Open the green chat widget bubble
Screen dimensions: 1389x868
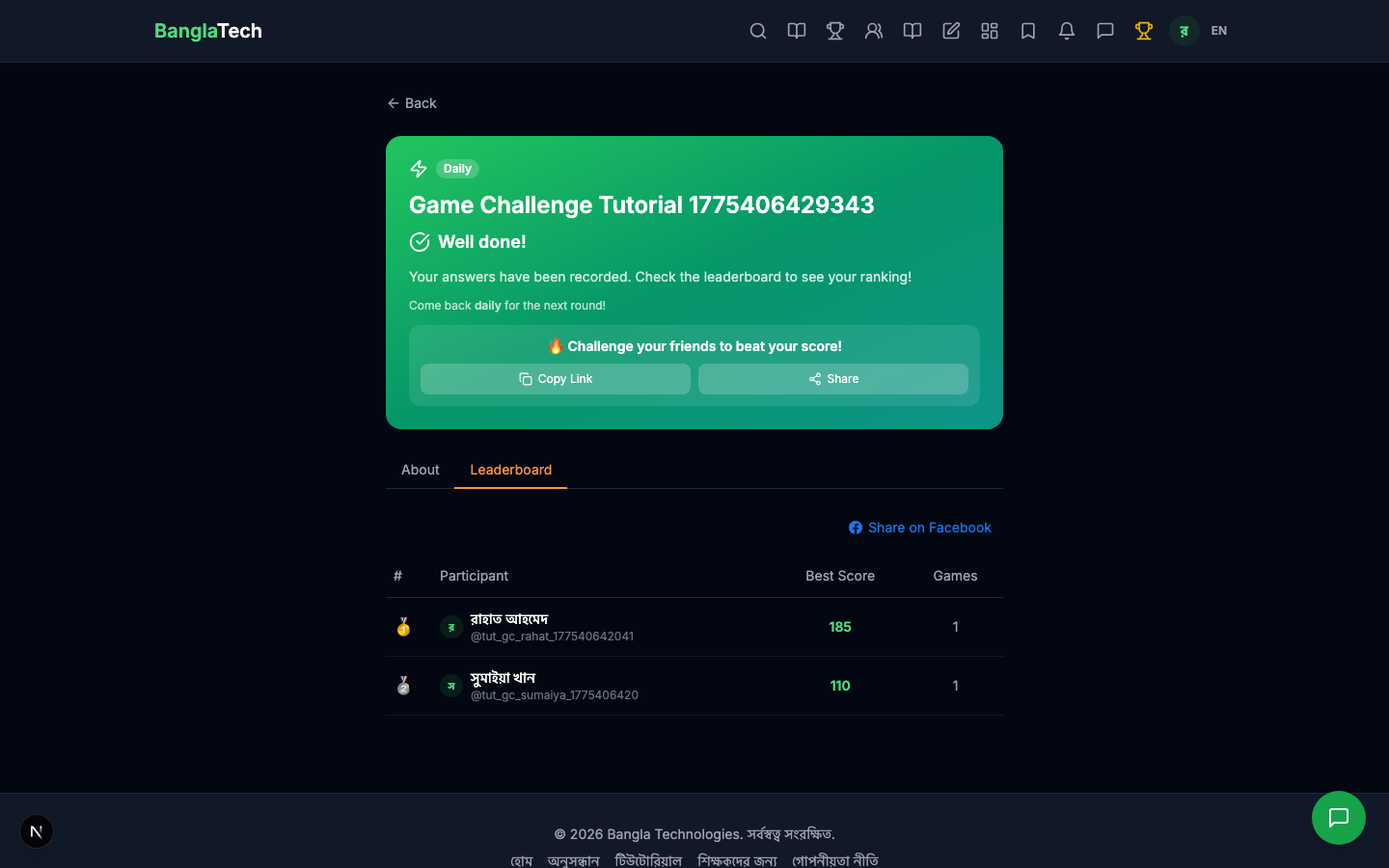[x=1339, y=818]
